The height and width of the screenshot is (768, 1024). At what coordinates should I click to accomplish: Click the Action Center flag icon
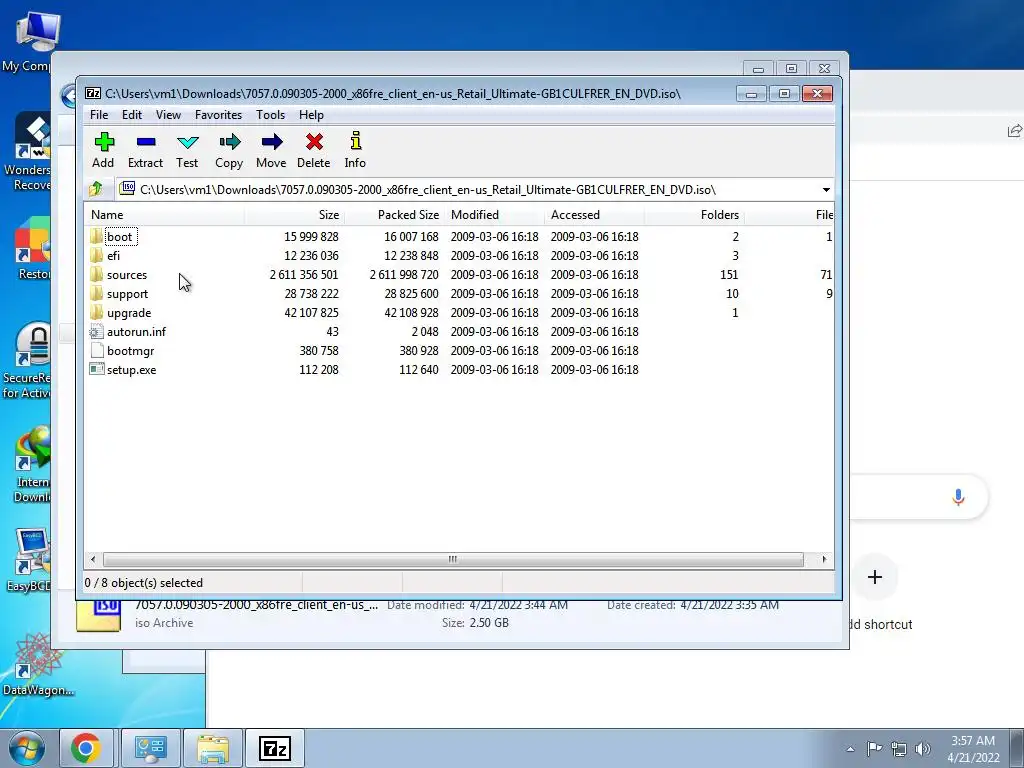pyautogui.click(x=874, y=749)
